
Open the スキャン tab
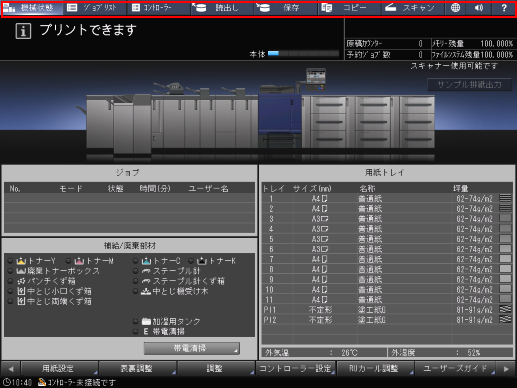coord(413,8)
